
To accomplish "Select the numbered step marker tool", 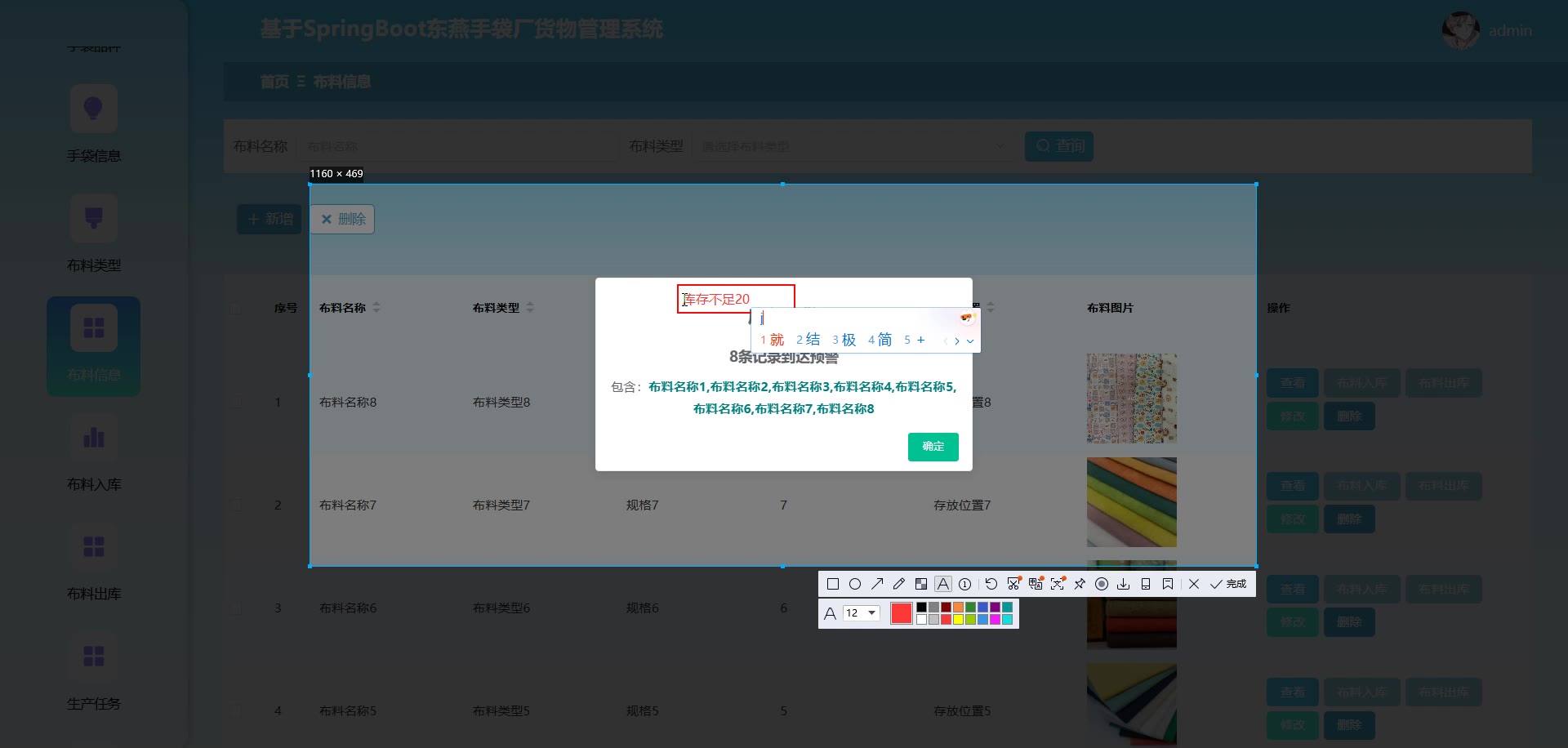I will tap(965, 584).
